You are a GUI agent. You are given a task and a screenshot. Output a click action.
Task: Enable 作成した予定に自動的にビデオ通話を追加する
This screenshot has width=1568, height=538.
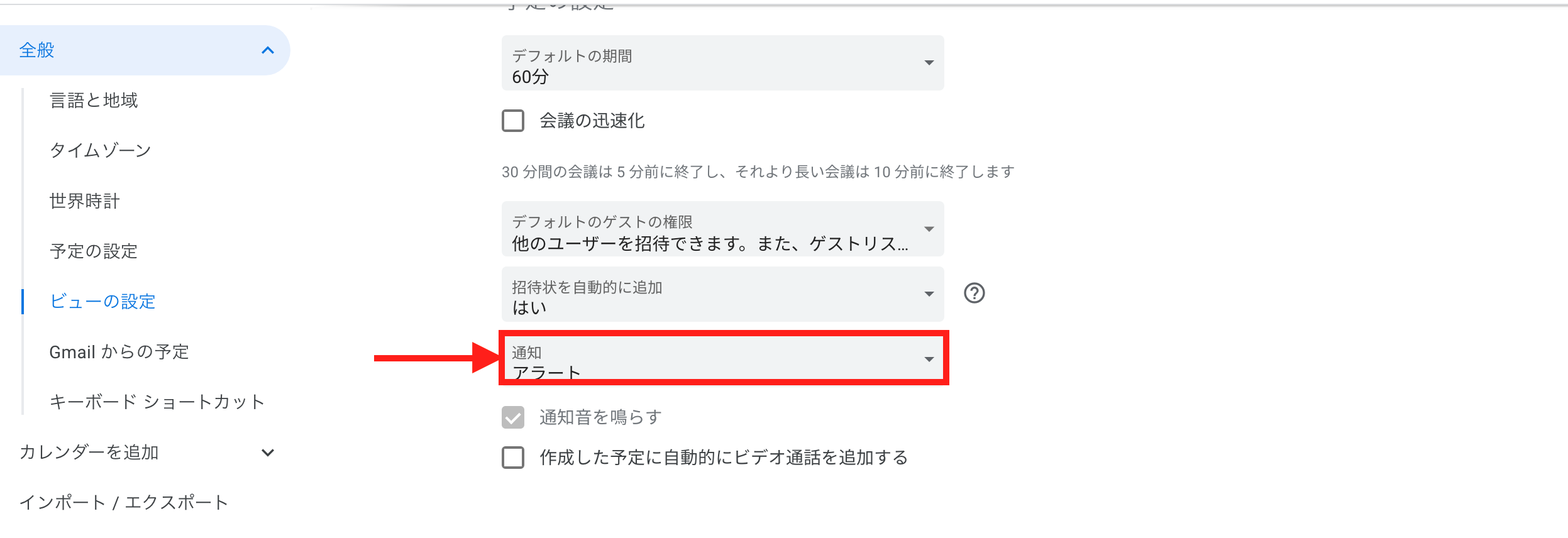coord(512,458)
